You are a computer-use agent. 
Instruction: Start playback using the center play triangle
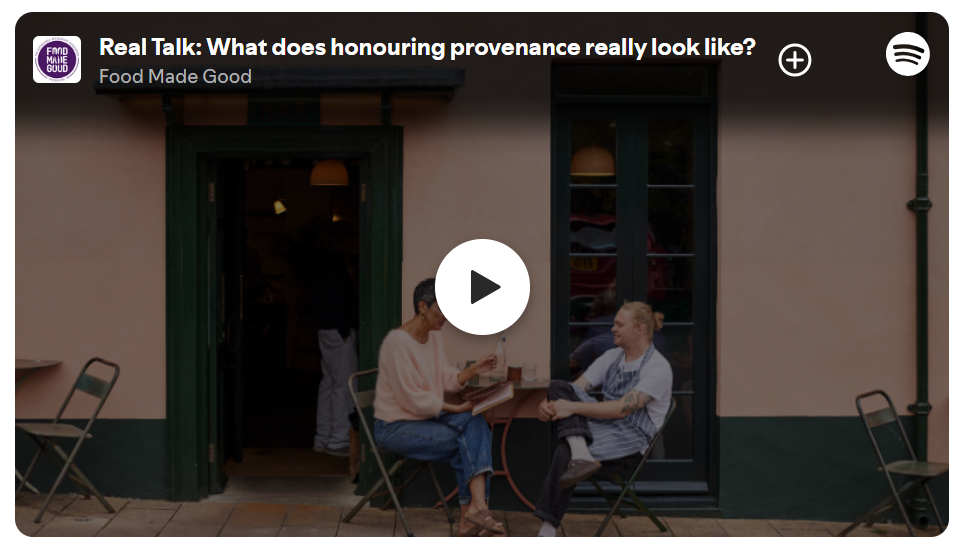[x=485, y=287]
